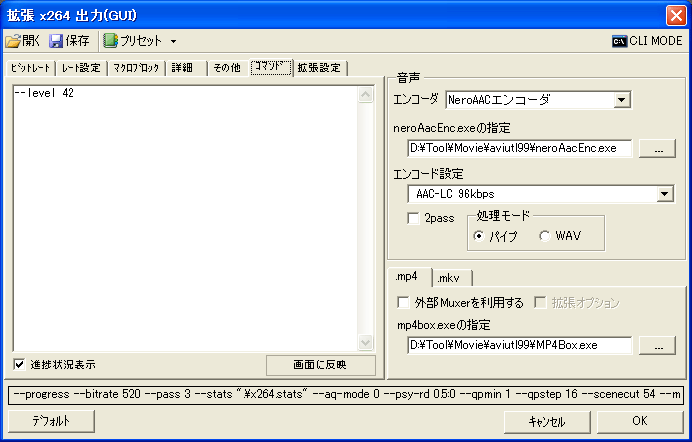
Task: Toggle the 拡張オプション checkbox
Action: pos(540,303)
